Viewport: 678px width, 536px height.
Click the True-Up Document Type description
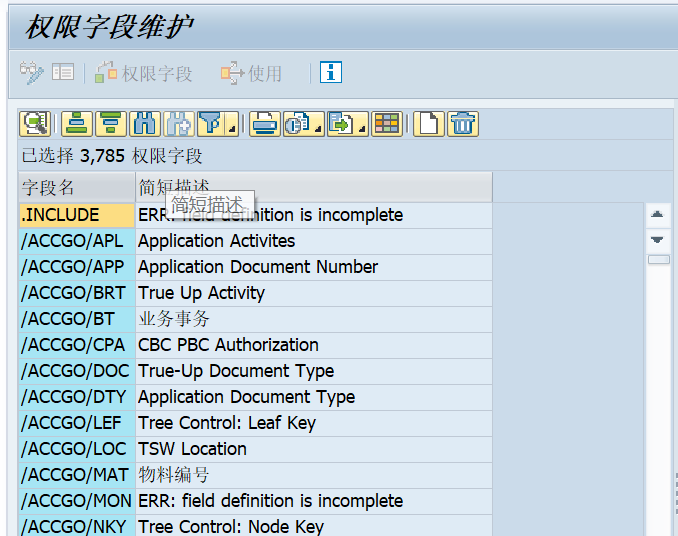(x=314, y=371)
